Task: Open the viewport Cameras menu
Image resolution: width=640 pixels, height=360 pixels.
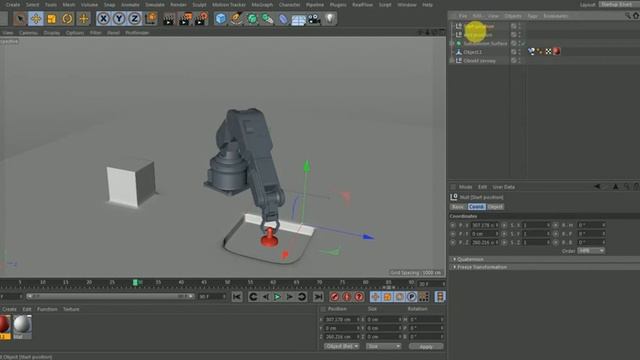Action: [x=28, y=33]
